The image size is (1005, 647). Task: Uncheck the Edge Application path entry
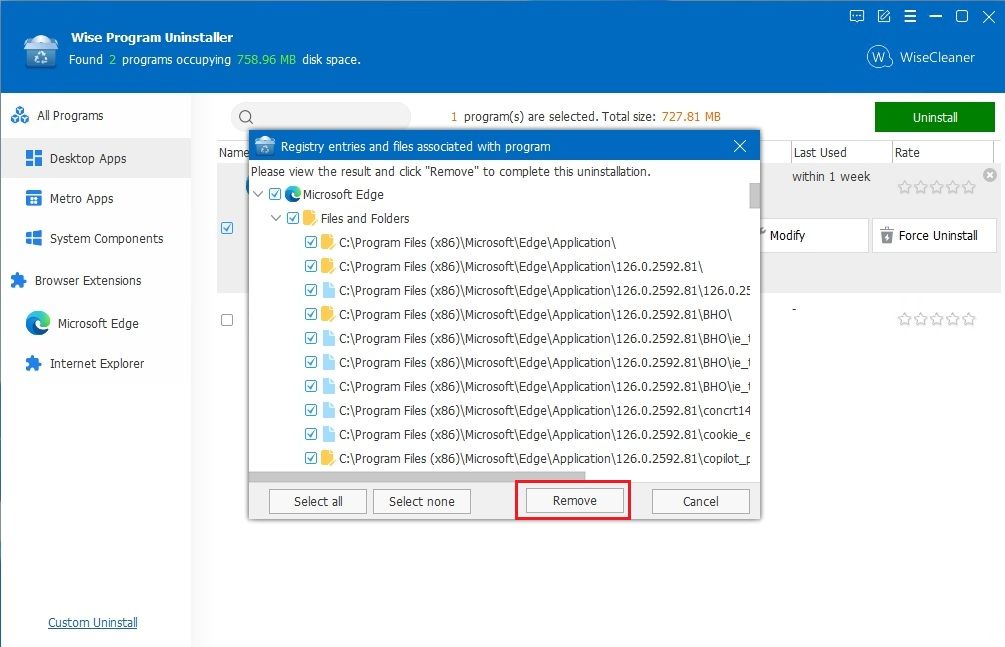coord(310,242)
